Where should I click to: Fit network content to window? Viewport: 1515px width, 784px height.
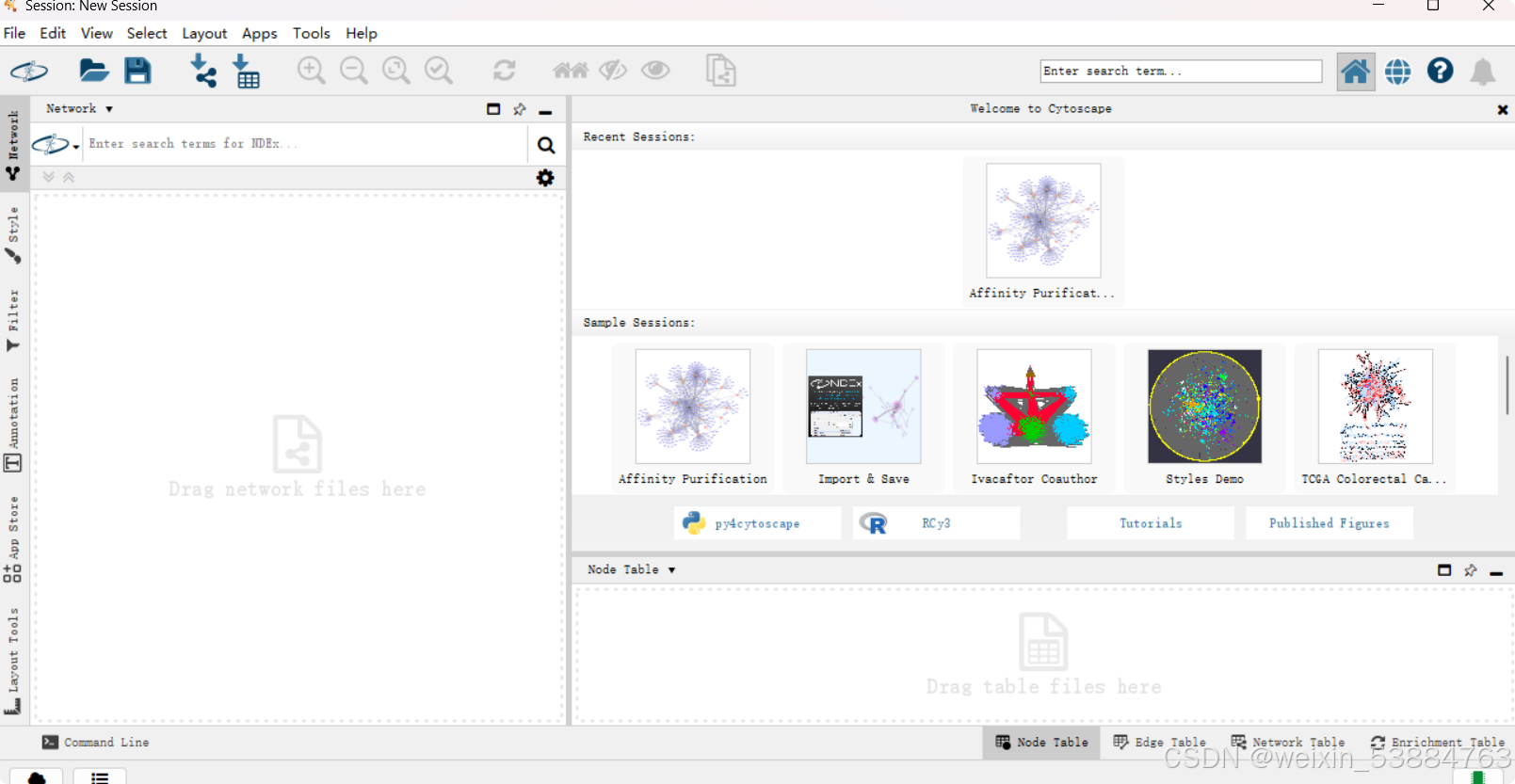395,71
